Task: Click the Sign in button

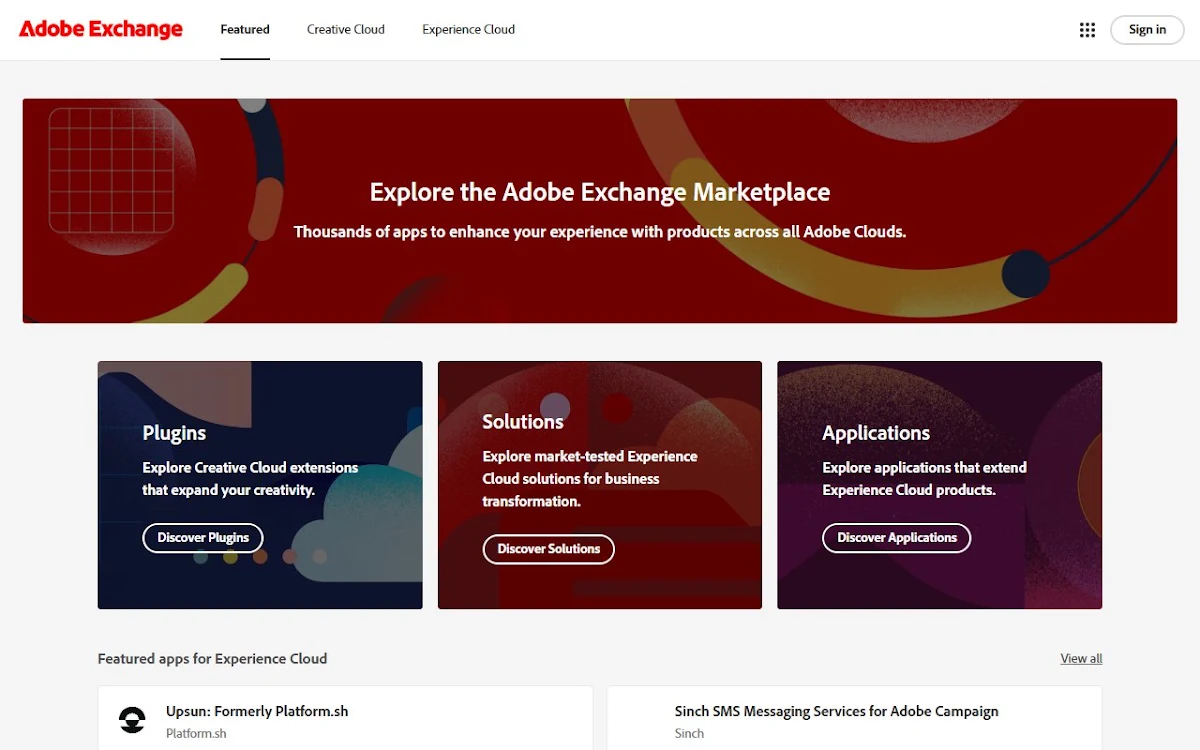Action: [x=1147, y=30]
